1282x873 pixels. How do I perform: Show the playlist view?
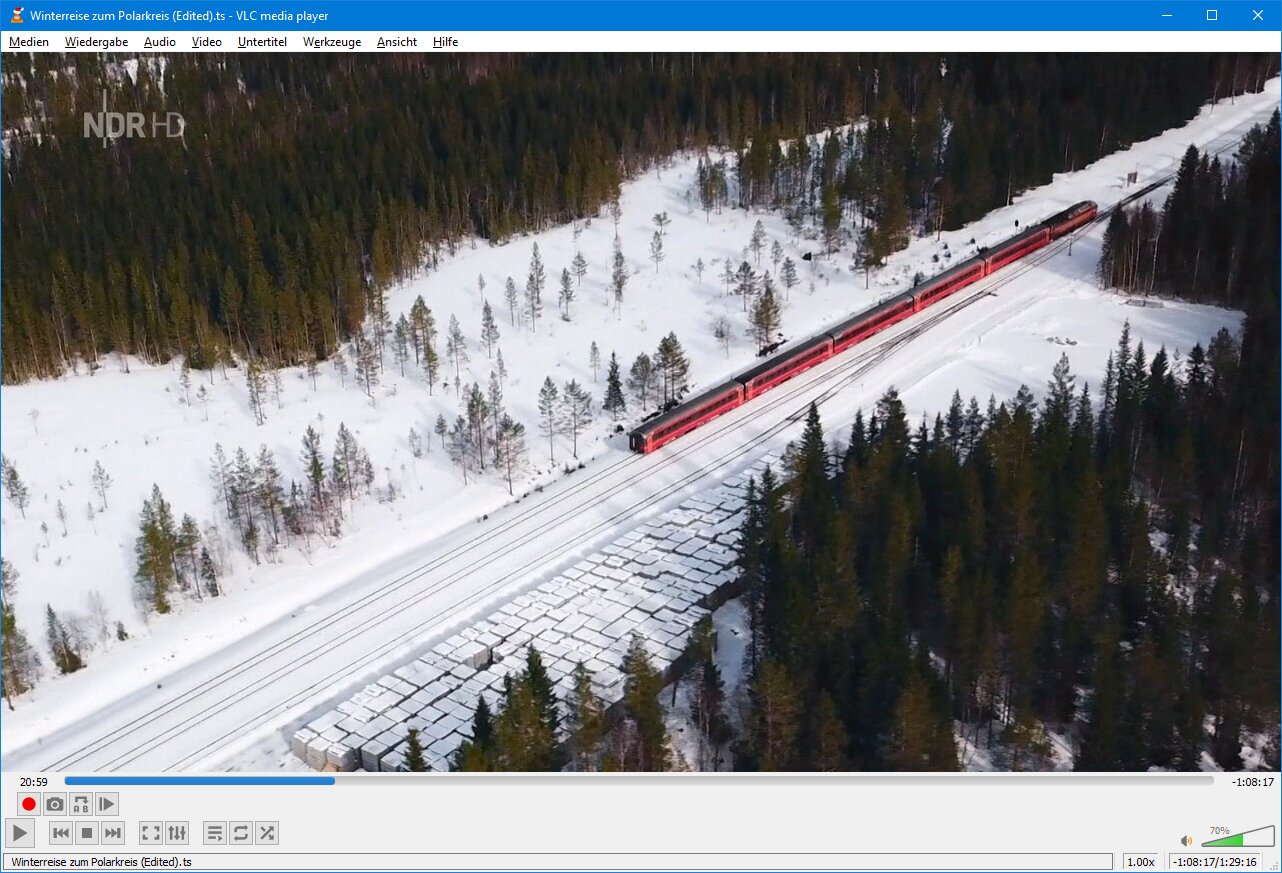coord(214,833)
